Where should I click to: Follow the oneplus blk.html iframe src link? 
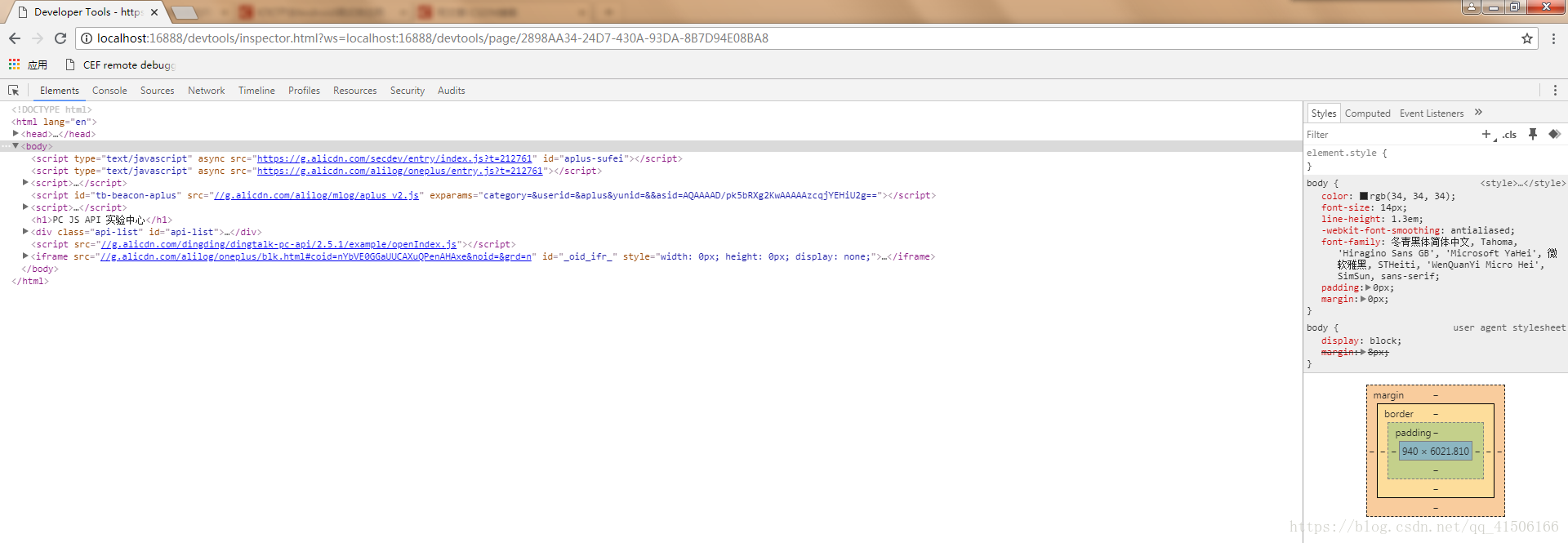click(x=316, y=256)
